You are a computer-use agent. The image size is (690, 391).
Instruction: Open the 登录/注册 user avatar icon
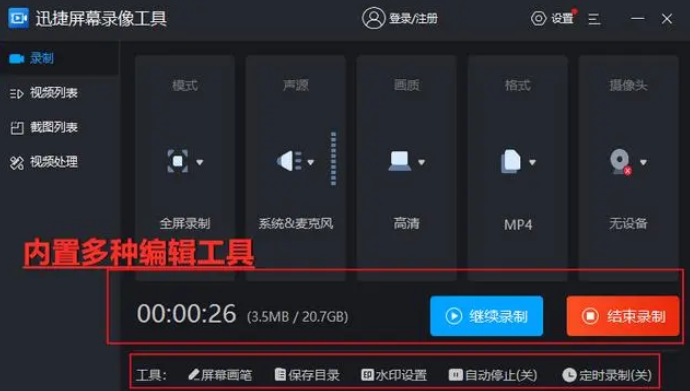[x=373, y=18]
